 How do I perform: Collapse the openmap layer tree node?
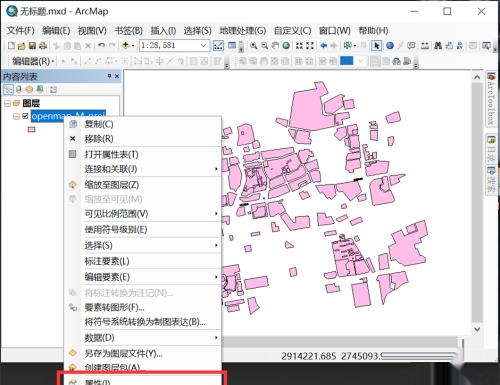[16, 116]
